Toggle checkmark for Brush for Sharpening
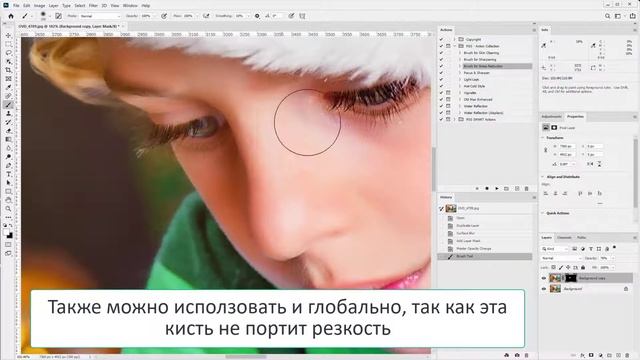This screenshot has height=360, width=640. (x=441, y=60)
